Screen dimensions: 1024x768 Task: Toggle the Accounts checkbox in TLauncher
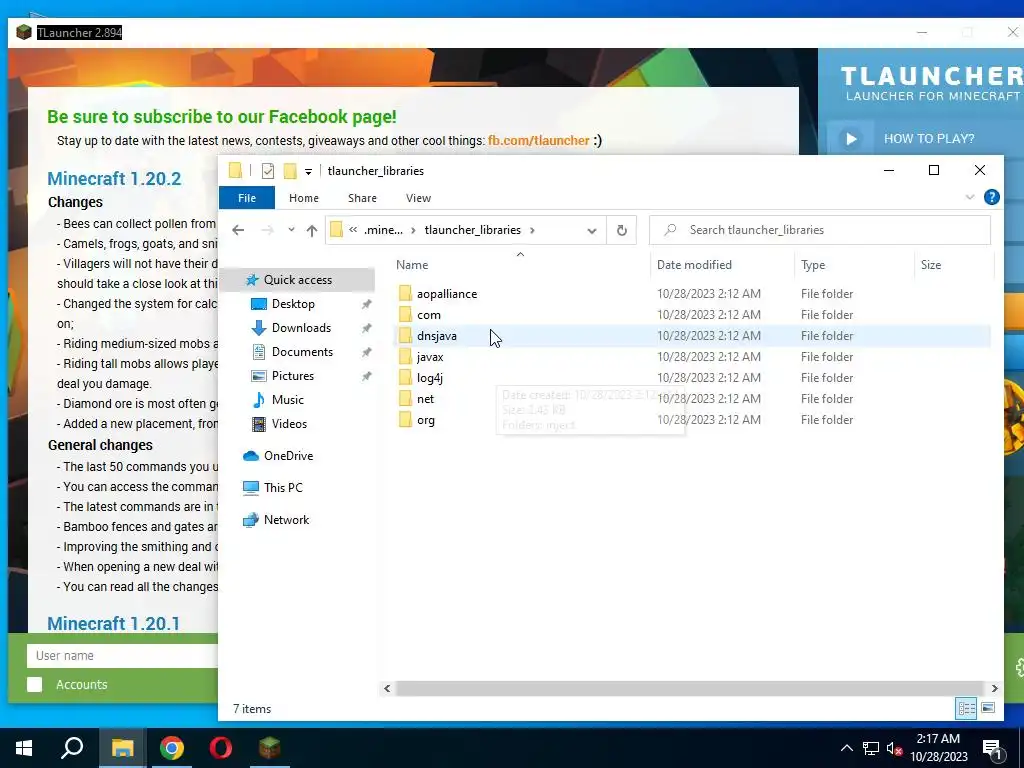tap(35, 684)
